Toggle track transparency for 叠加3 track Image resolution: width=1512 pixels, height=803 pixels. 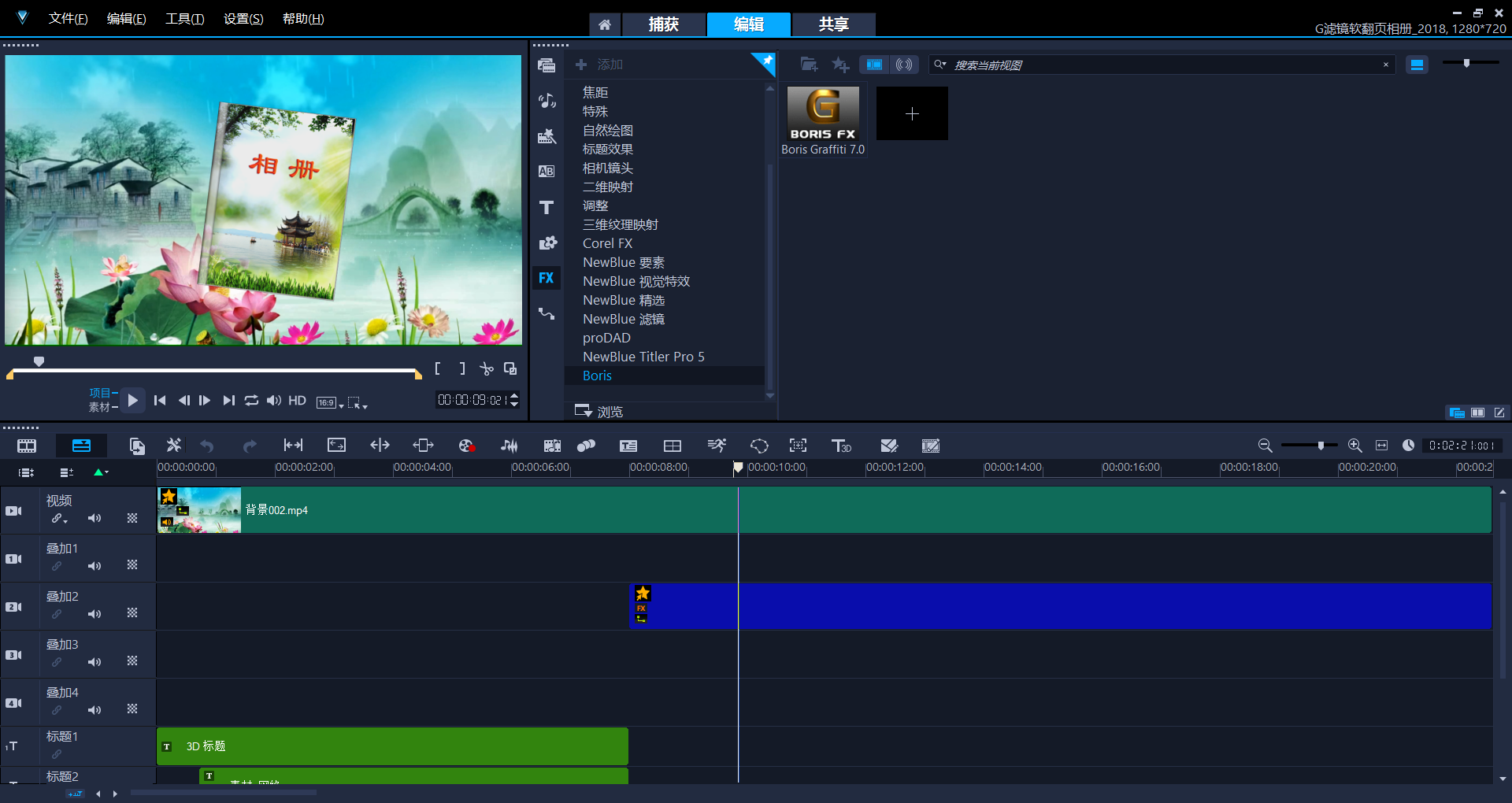[x=132, y=661]
